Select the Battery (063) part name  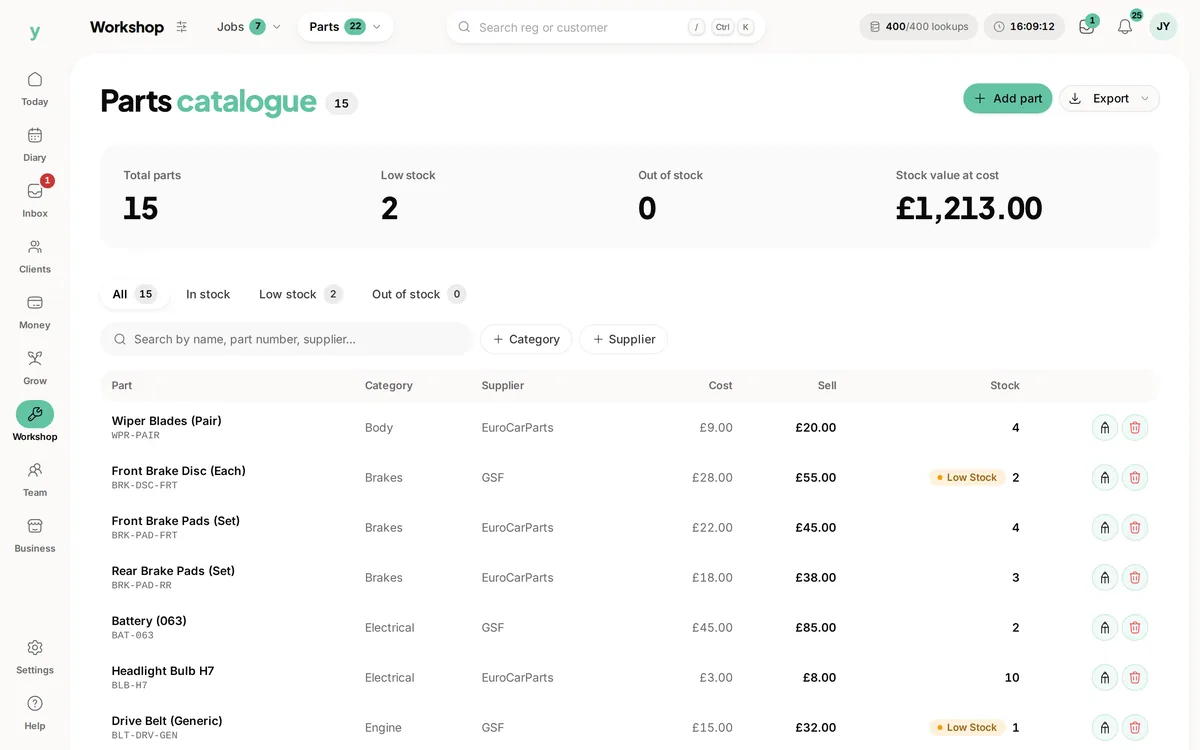tap(149, 621)
